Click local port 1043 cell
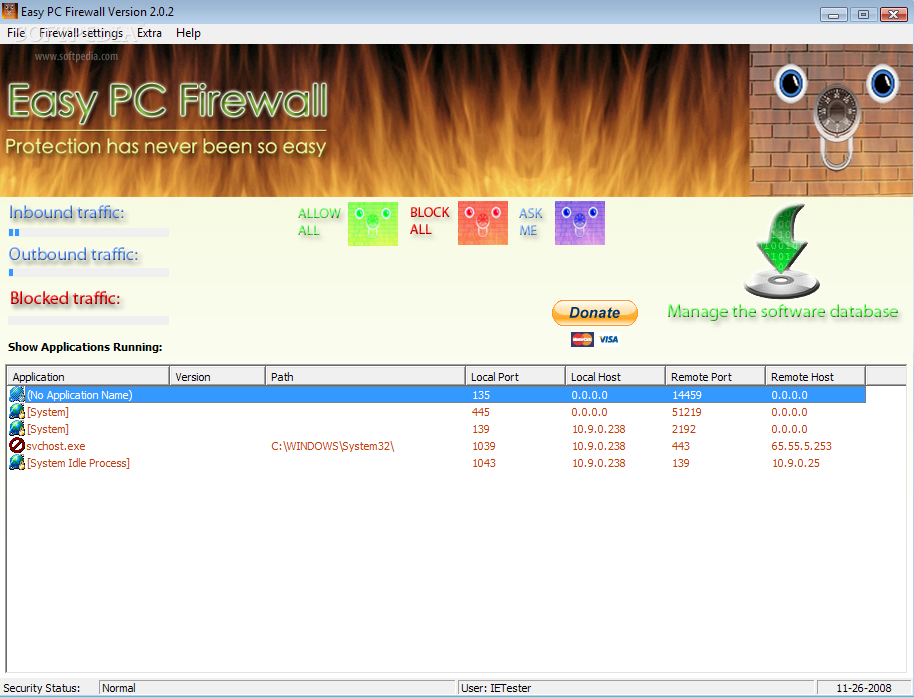 pos(484,463)
